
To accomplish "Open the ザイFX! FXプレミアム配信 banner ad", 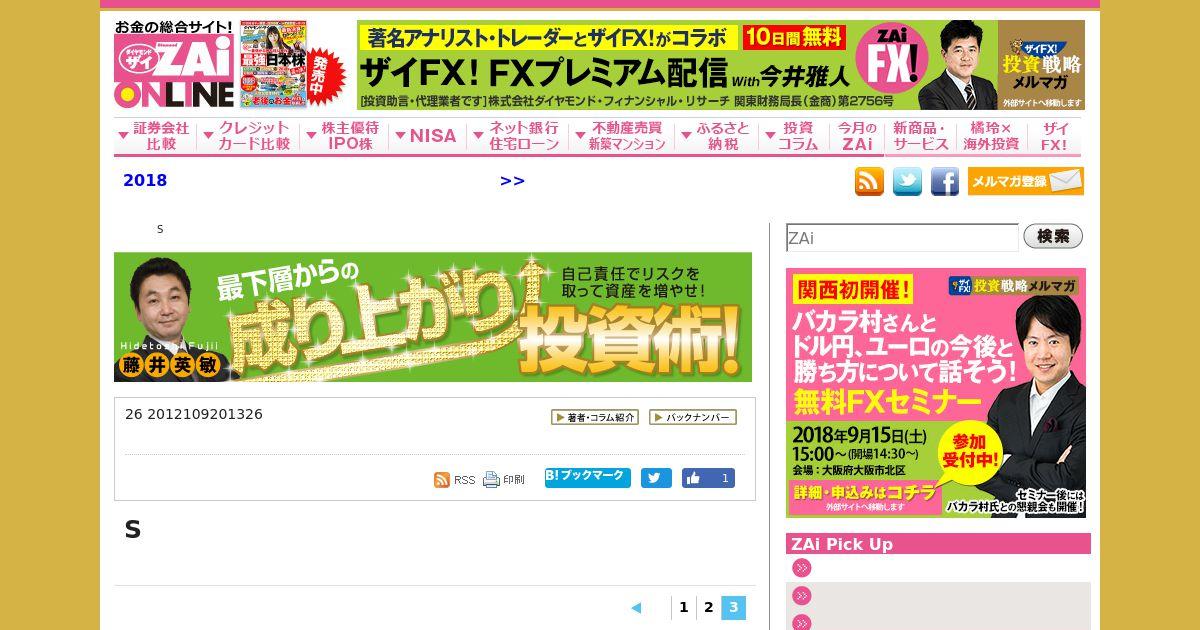I will pyautogui.click(x=677, y=65).
